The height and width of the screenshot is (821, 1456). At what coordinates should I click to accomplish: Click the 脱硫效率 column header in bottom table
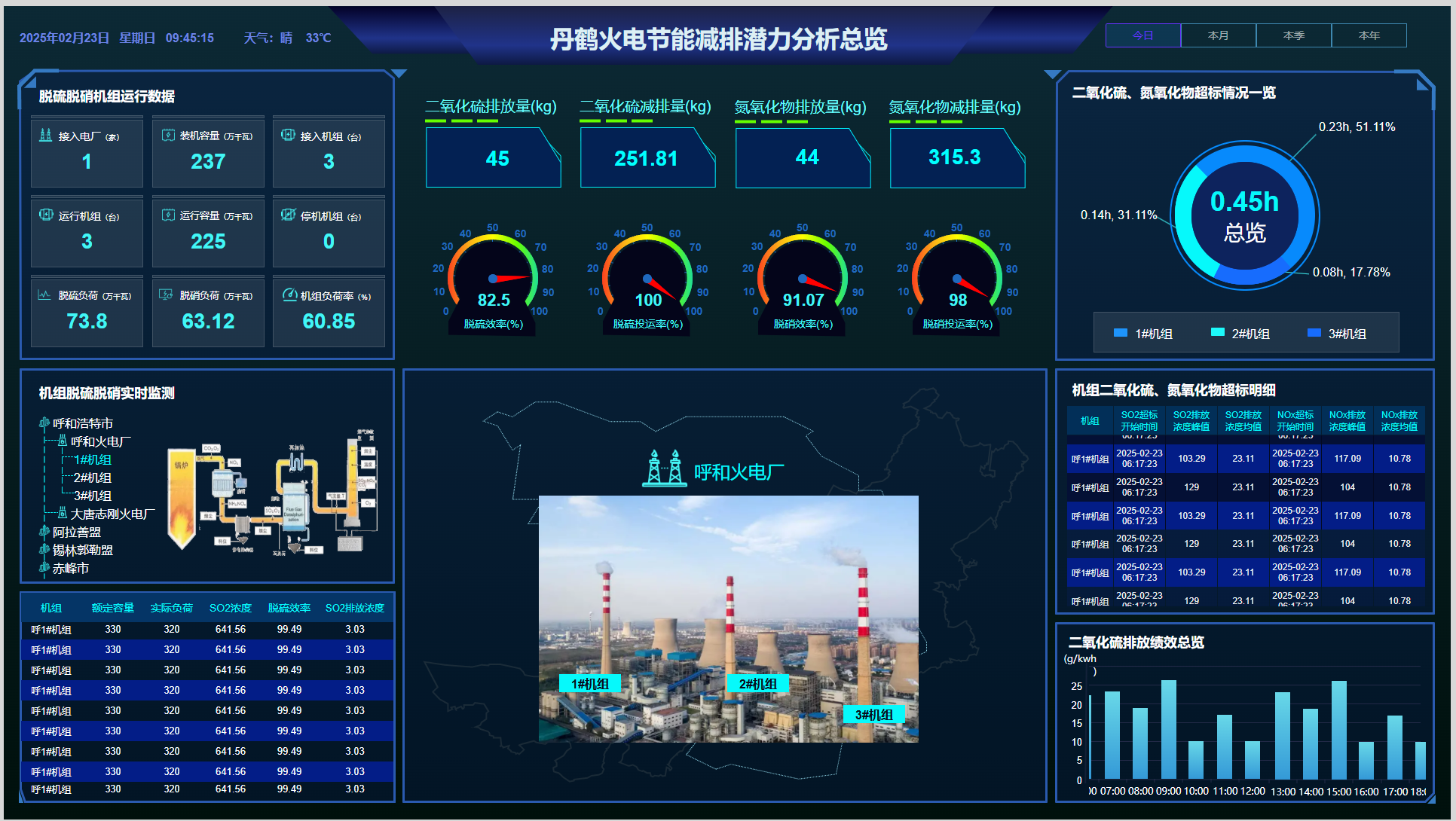click(x=289, y=608)
